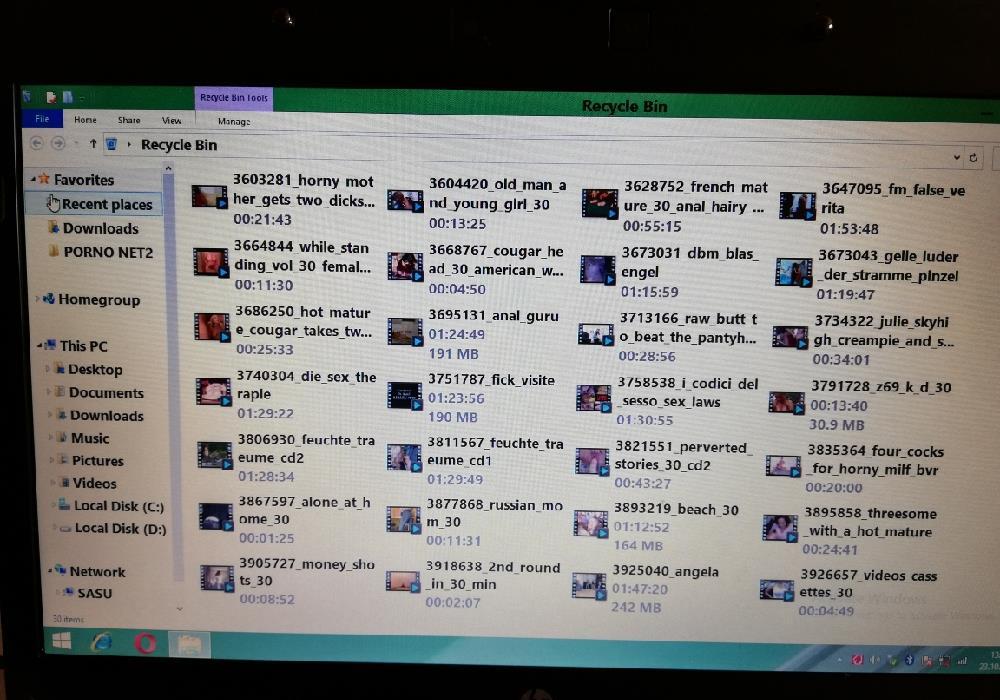Viewport: 1000px width, 700px height.
Task: Switch to the View ribbon tab
Action: [171, 120]
